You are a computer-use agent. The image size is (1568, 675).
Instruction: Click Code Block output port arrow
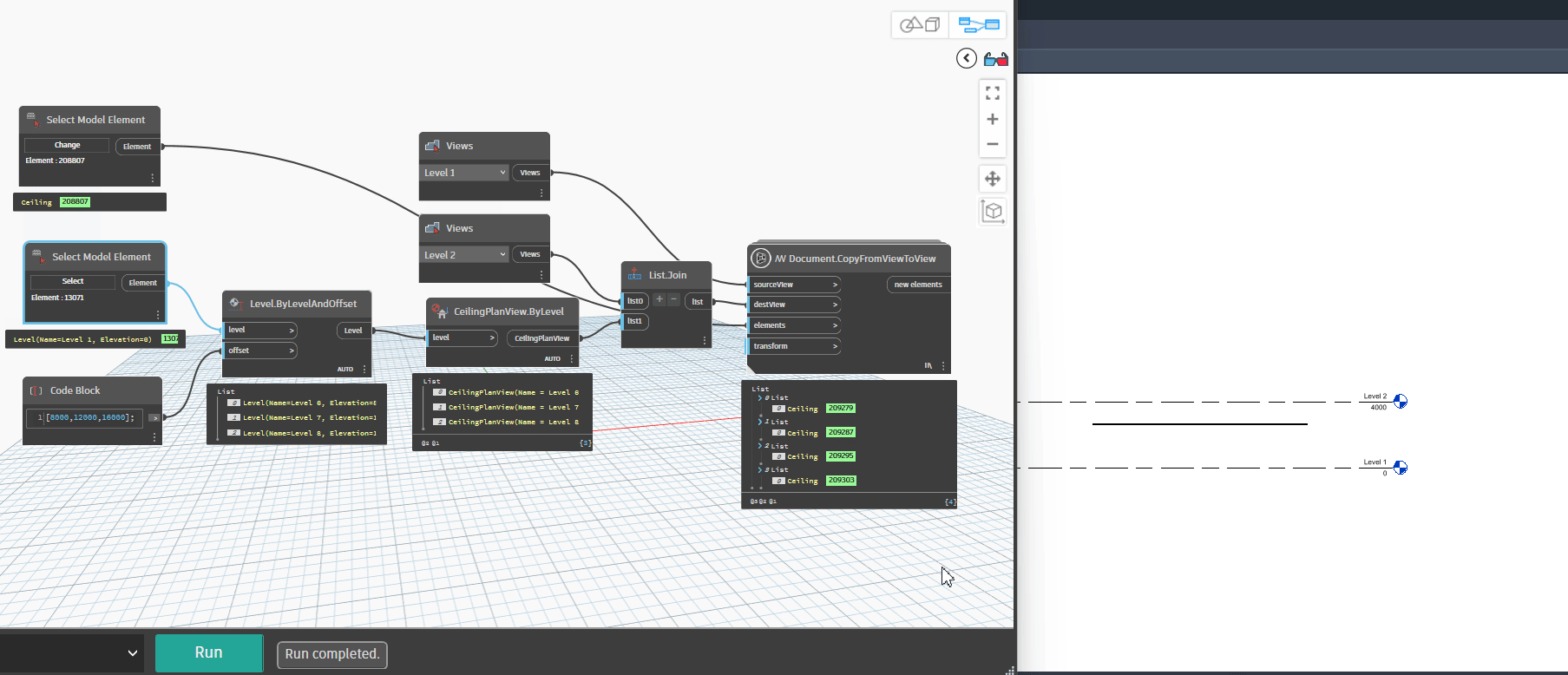point(154,417)
